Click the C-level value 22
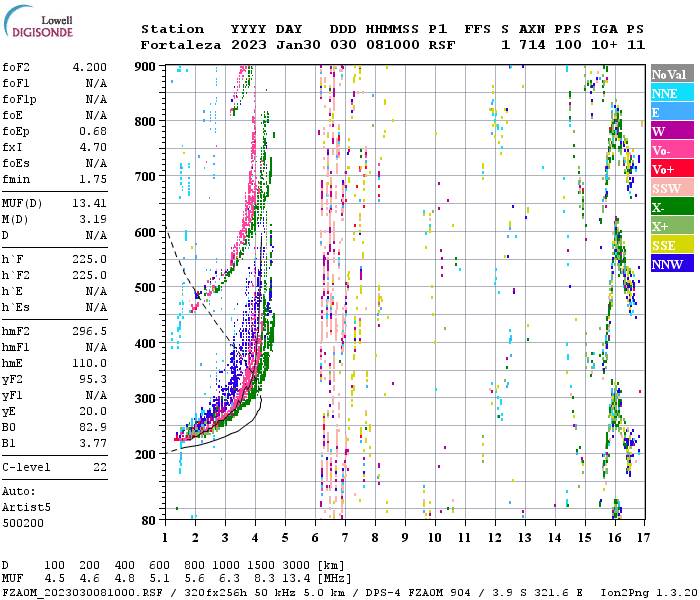This screenshot has height=600, width=700. click(100, 467)
